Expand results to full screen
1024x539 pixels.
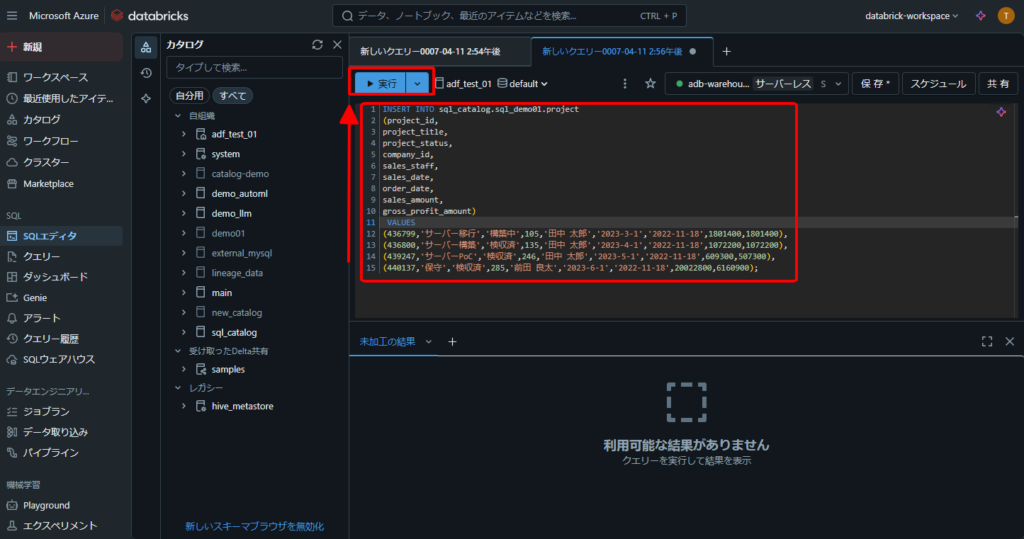click(987, 342)
